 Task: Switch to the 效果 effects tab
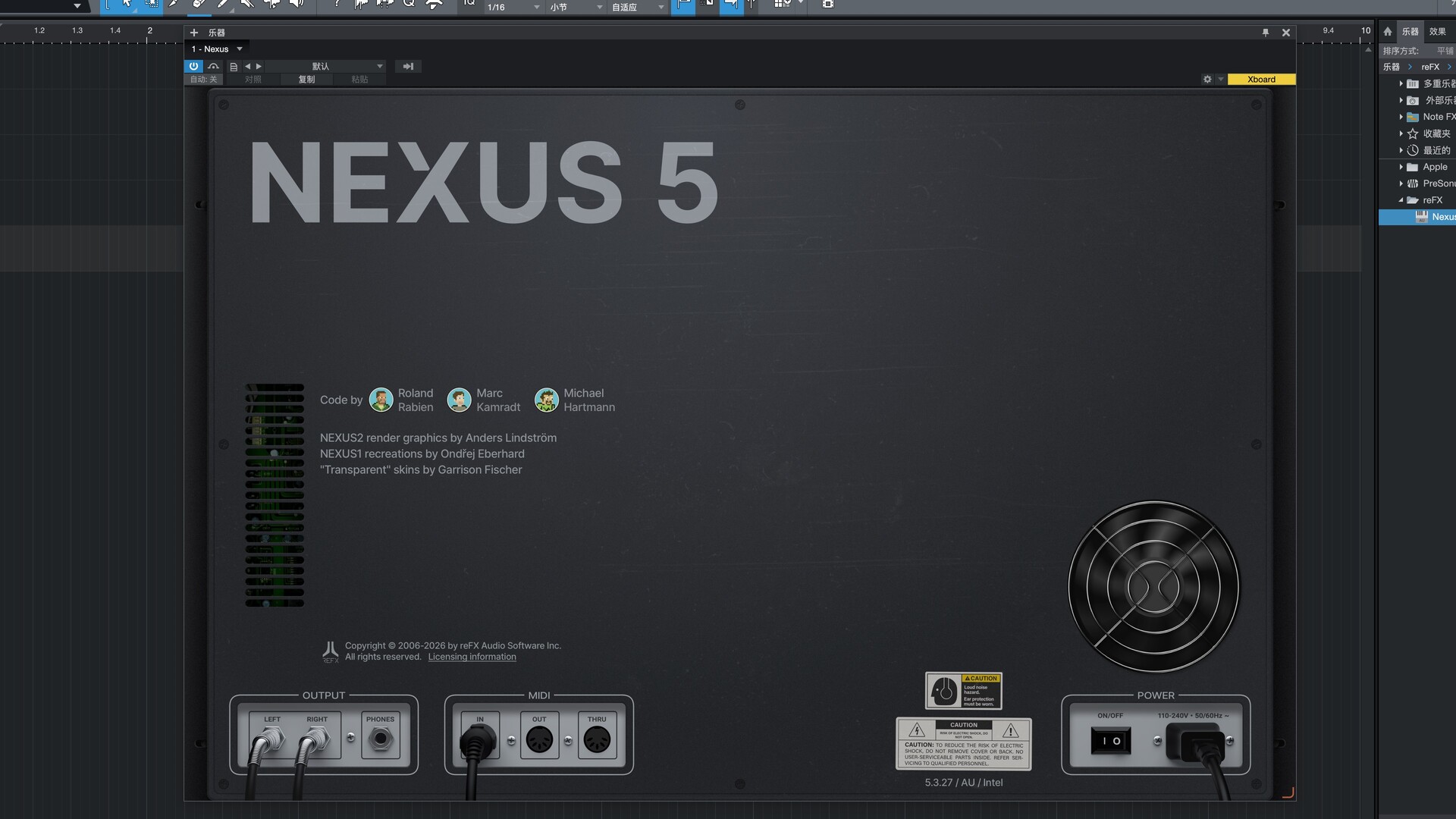(x=1437, y=31)
